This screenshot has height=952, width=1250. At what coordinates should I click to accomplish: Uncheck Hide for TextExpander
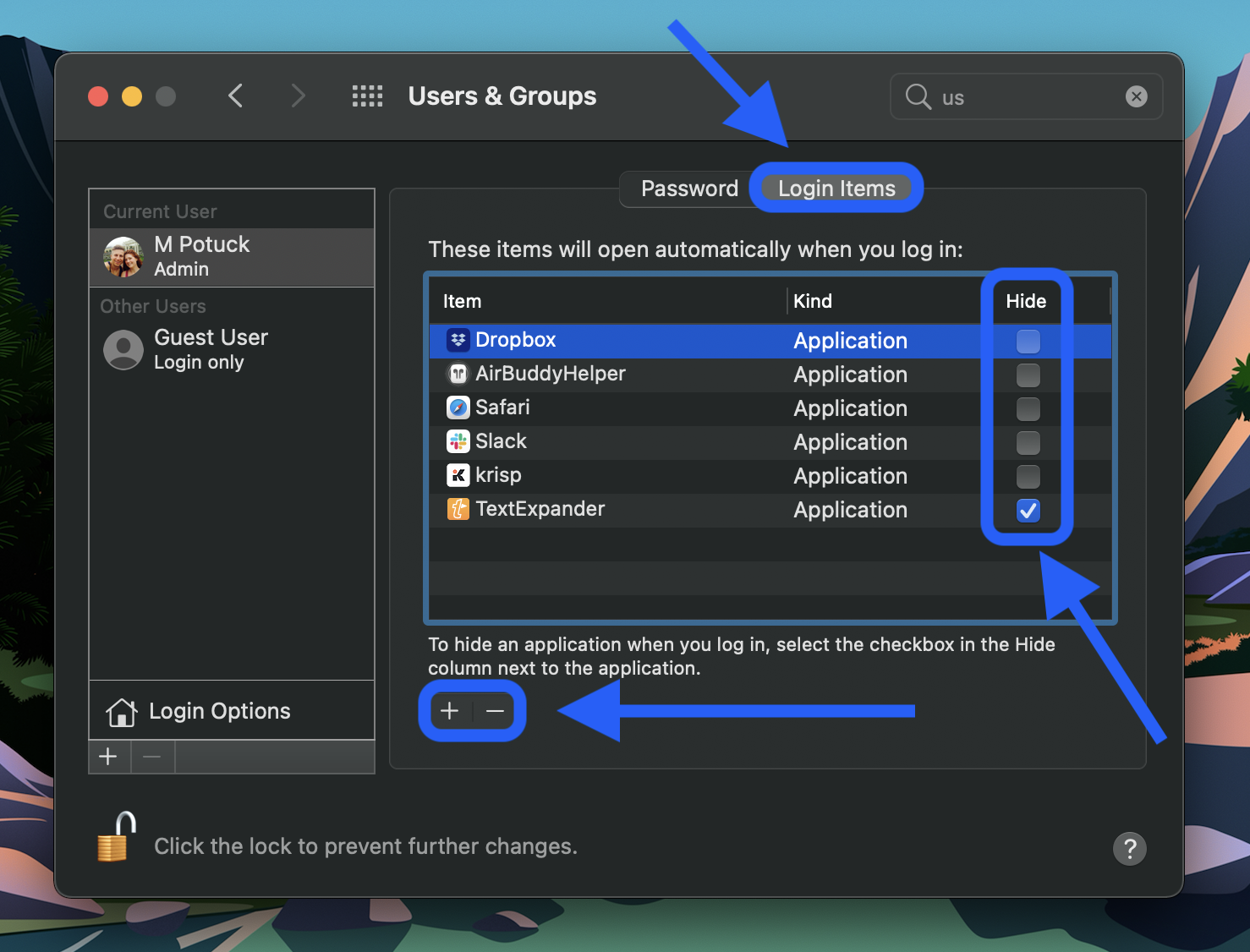1028,511
